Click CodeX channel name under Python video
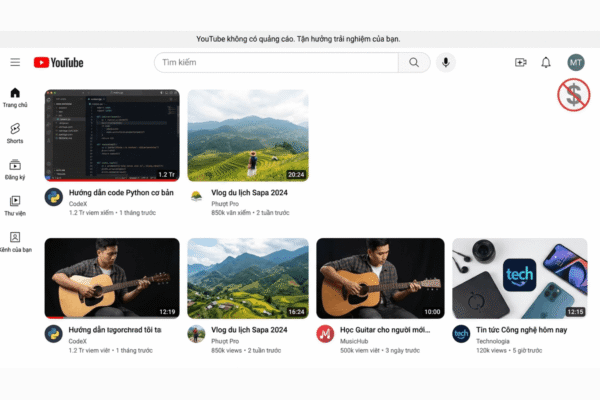The image size is (600, 400). click(x=78, y=204)
